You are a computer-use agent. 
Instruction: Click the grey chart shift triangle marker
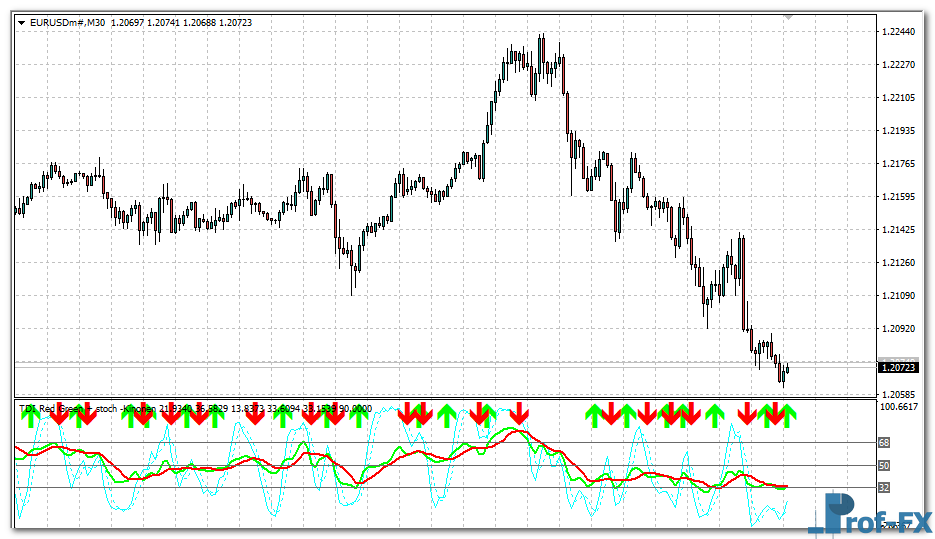pyautogui.click(x=788, y=18)
